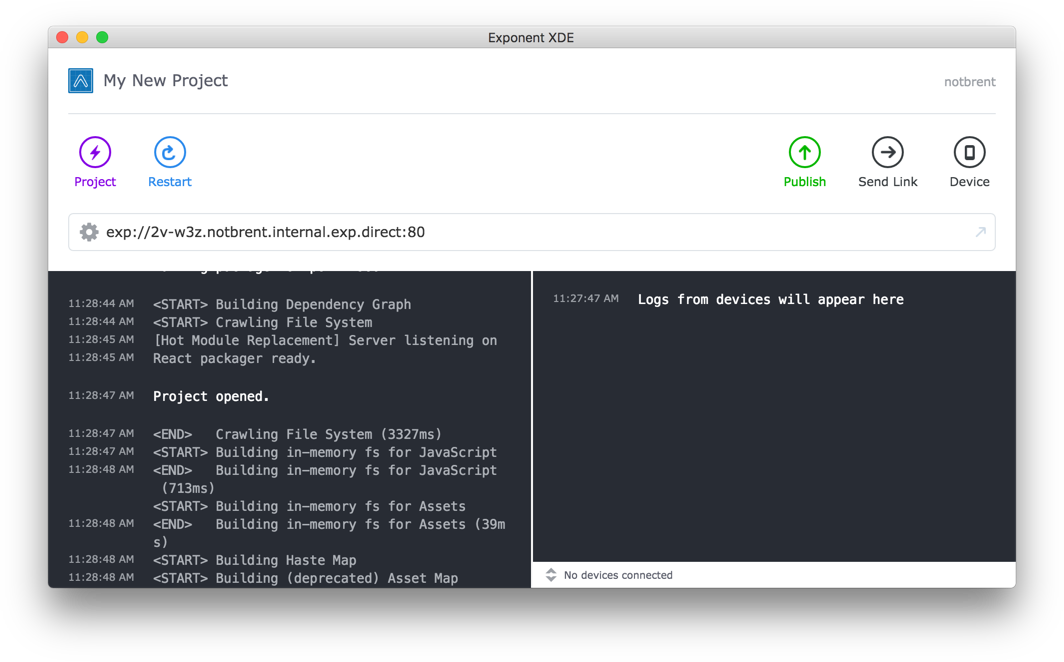
Task: Click the "No devices connected" status text
Action: (618, 575)
